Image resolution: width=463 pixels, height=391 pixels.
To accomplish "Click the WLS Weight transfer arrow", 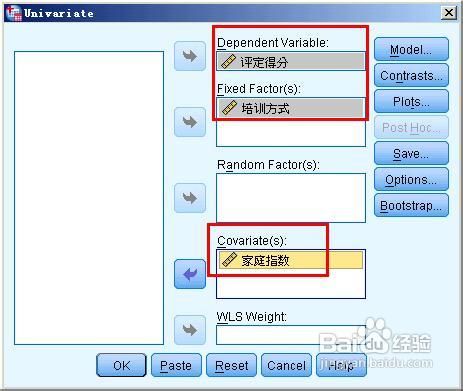I will tap(190, 330).
